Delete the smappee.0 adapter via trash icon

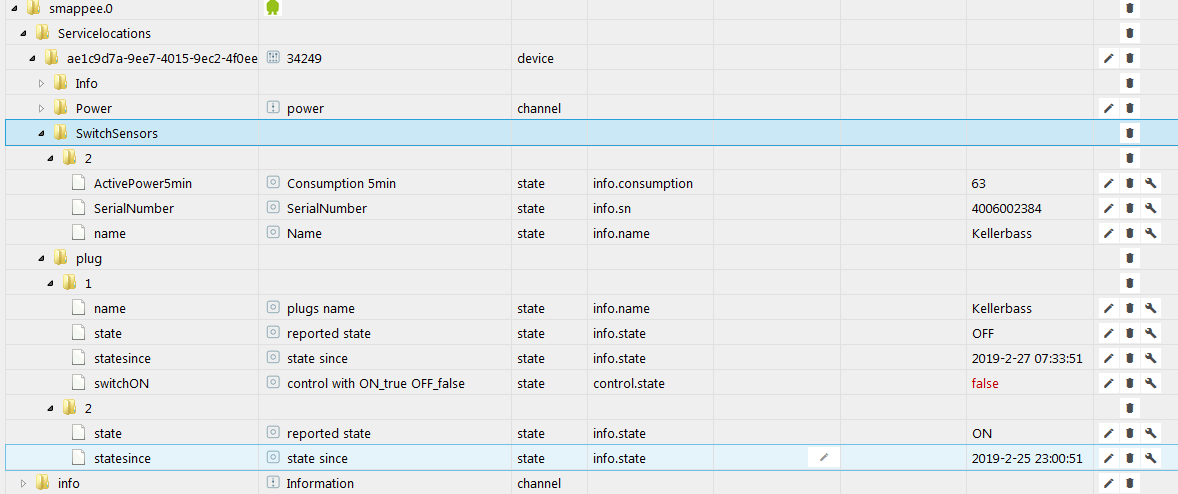tap(1128, 8)
